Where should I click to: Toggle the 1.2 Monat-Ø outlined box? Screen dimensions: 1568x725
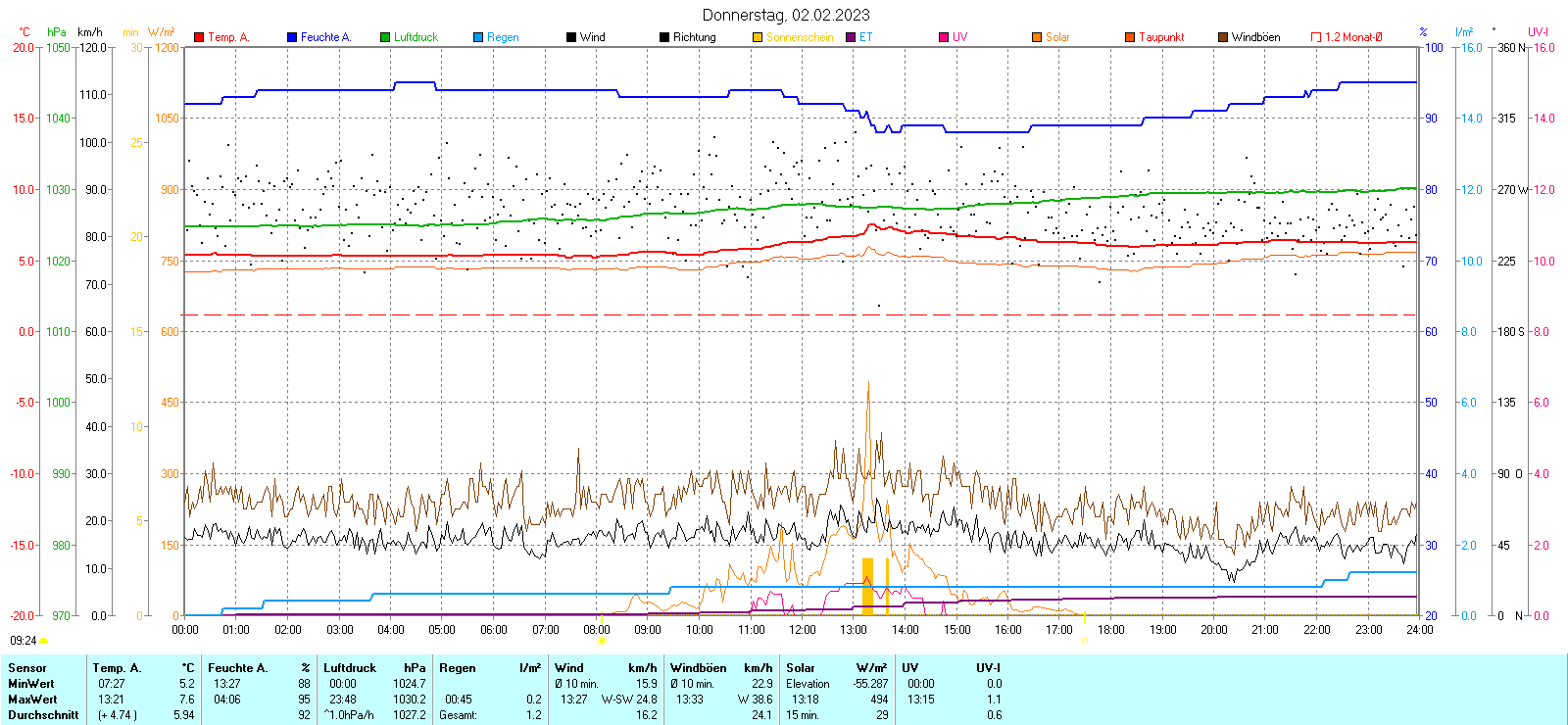click(1316, 37)
